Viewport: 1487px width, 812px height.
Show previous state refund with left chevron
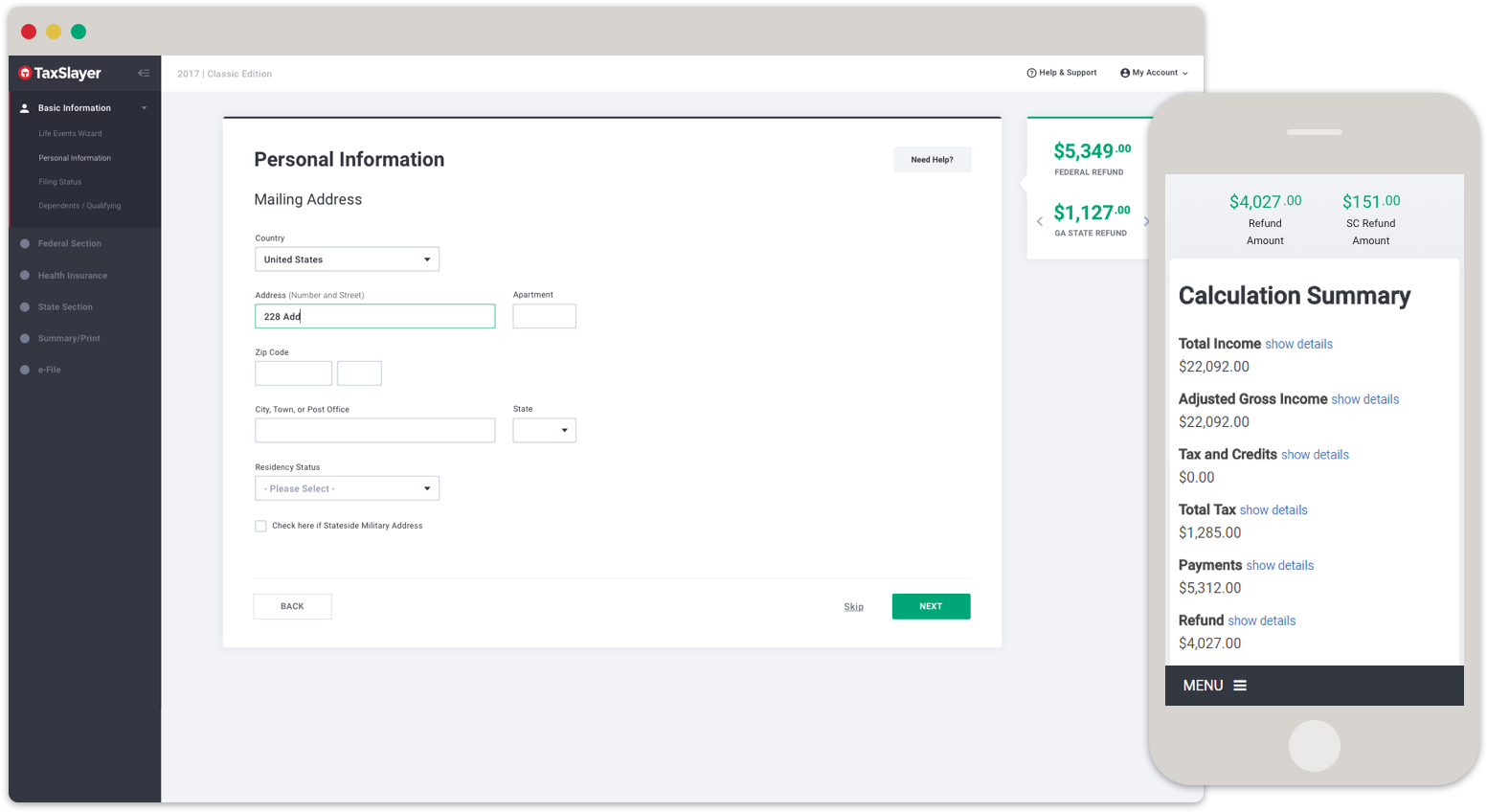pos(1040,221)
